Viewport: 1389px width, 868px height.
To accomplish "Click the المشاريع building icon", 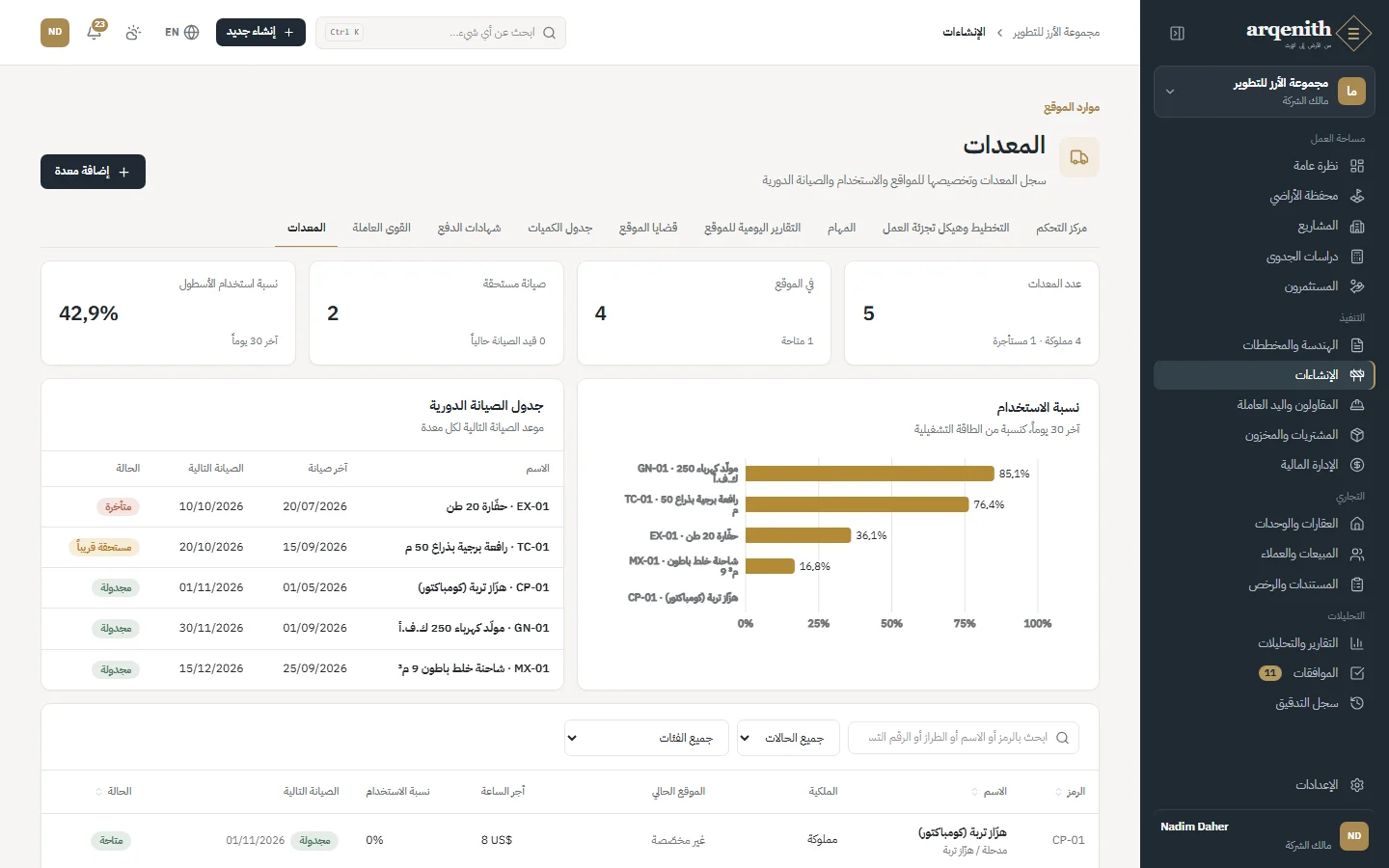I will [x=1357, y=226].
